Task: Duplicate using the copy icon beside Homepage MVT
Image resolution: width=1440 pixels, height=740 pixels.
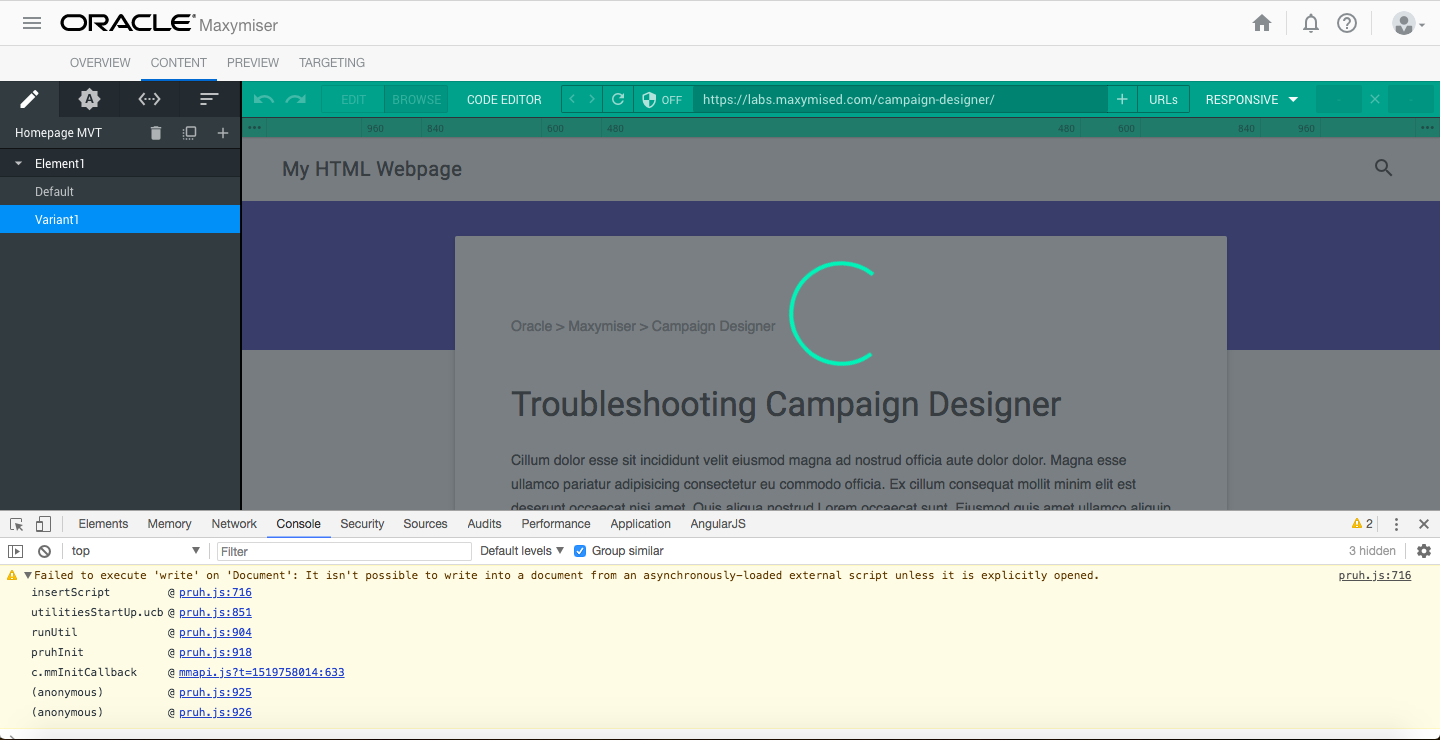Action: click(190, 133)
